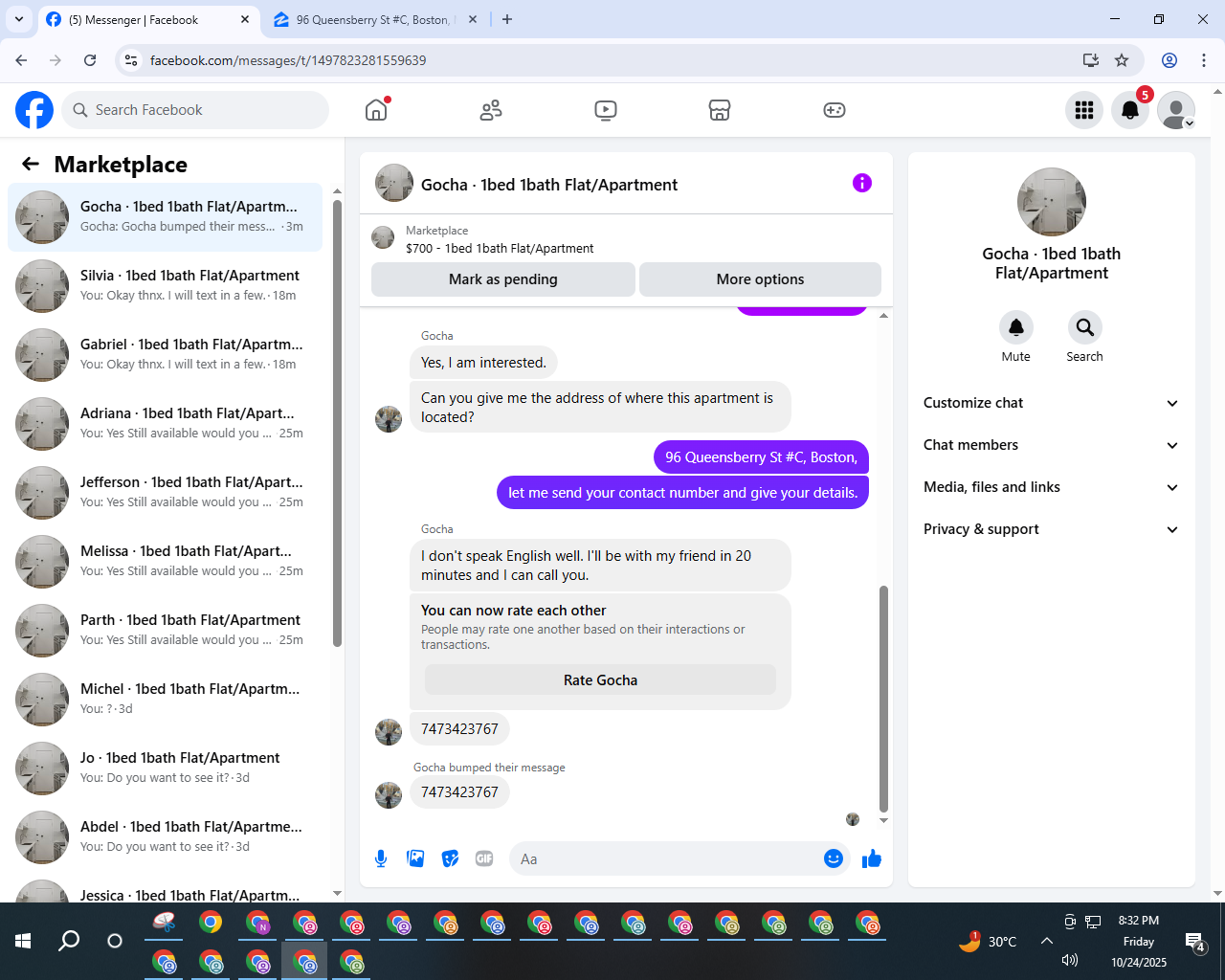The width and height of the screenshot is (1225, 980).
Task: Open the Windows notification center
Action: (x=1194, y=942)
